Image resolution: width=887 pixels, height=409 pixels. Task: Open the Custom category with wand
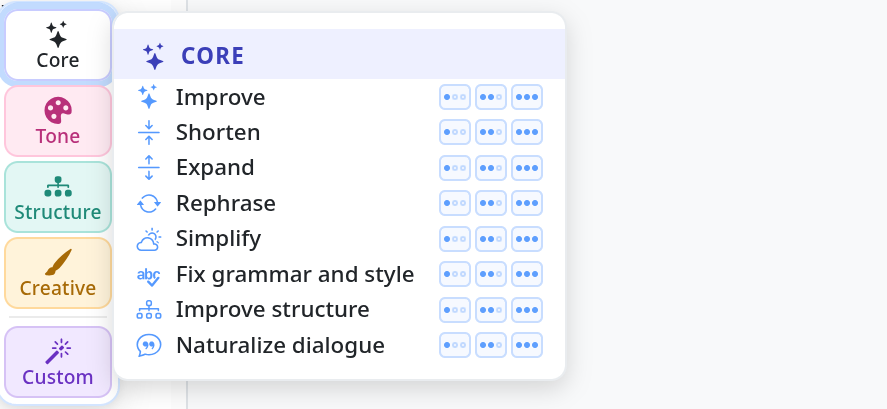pos(58,362)
